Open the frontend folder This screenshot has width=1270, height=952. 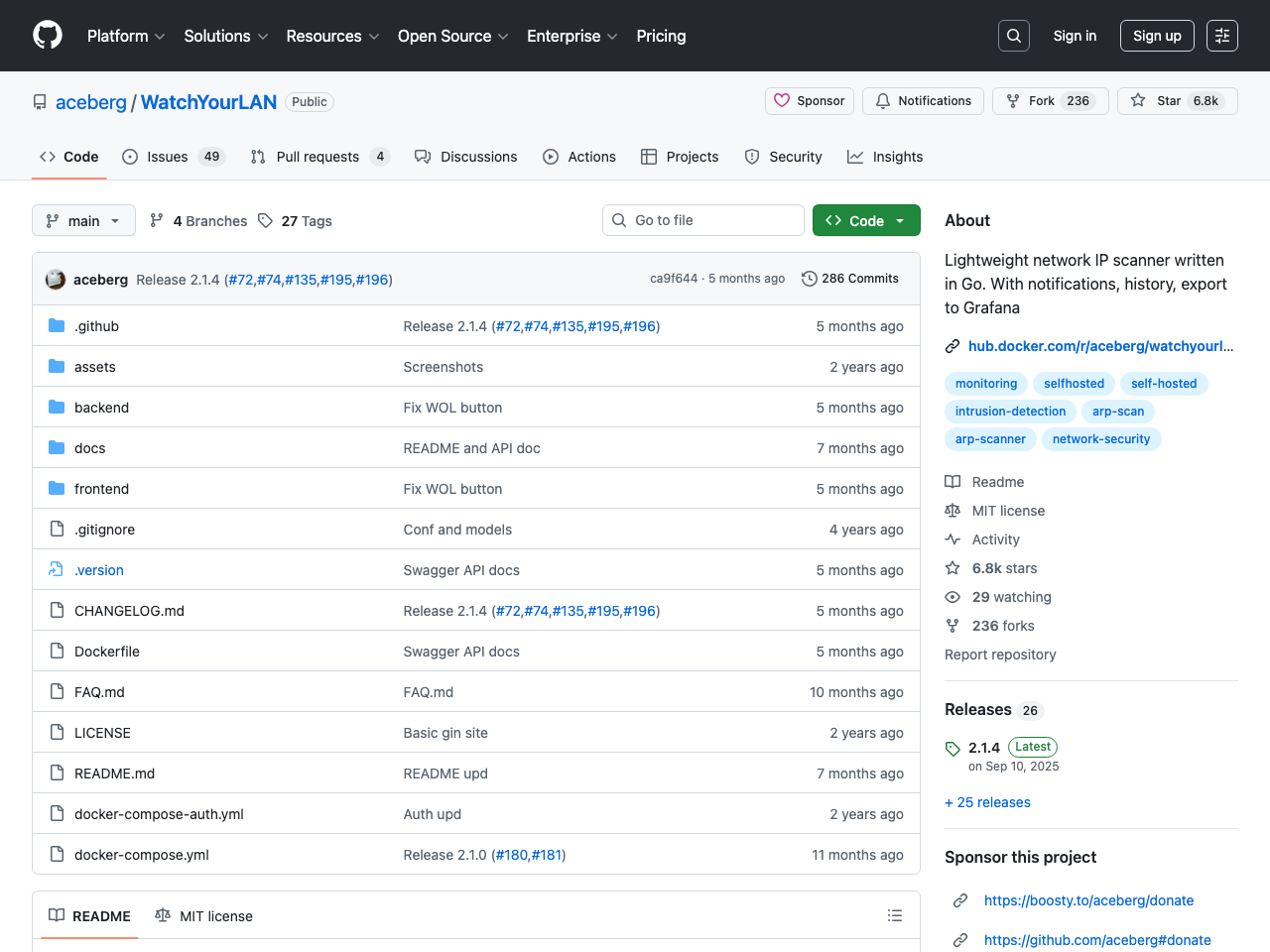101,489
